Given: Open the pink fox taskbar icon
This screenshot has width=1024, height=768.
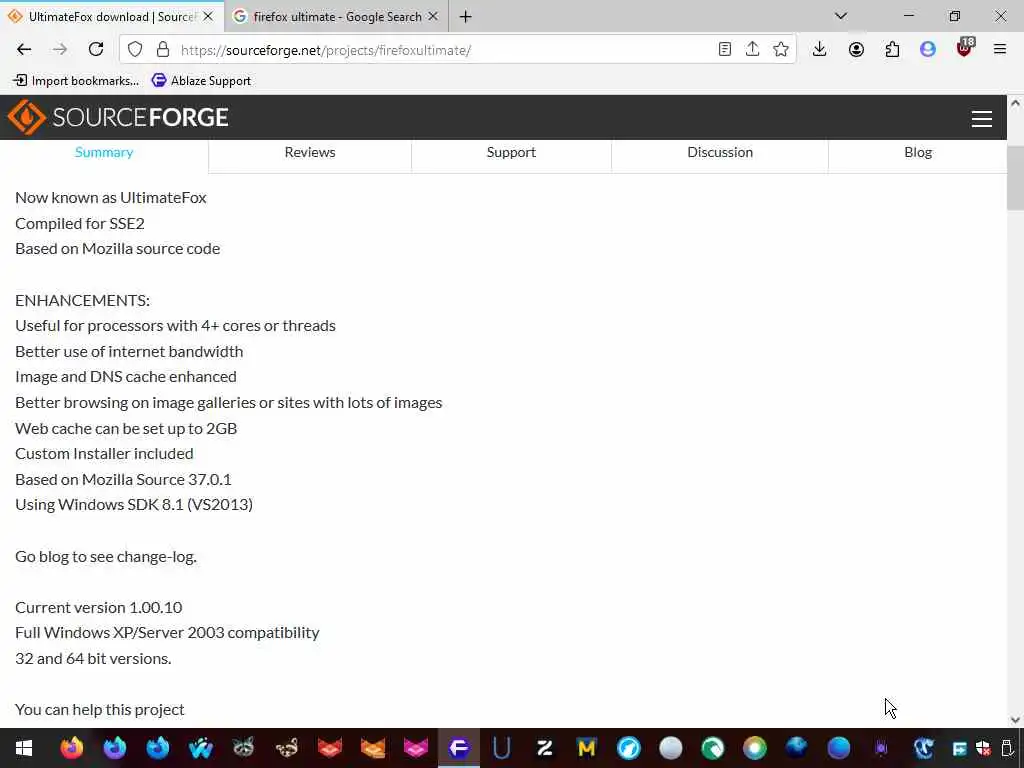Looking at the screenshot, I should click(415, 748).
